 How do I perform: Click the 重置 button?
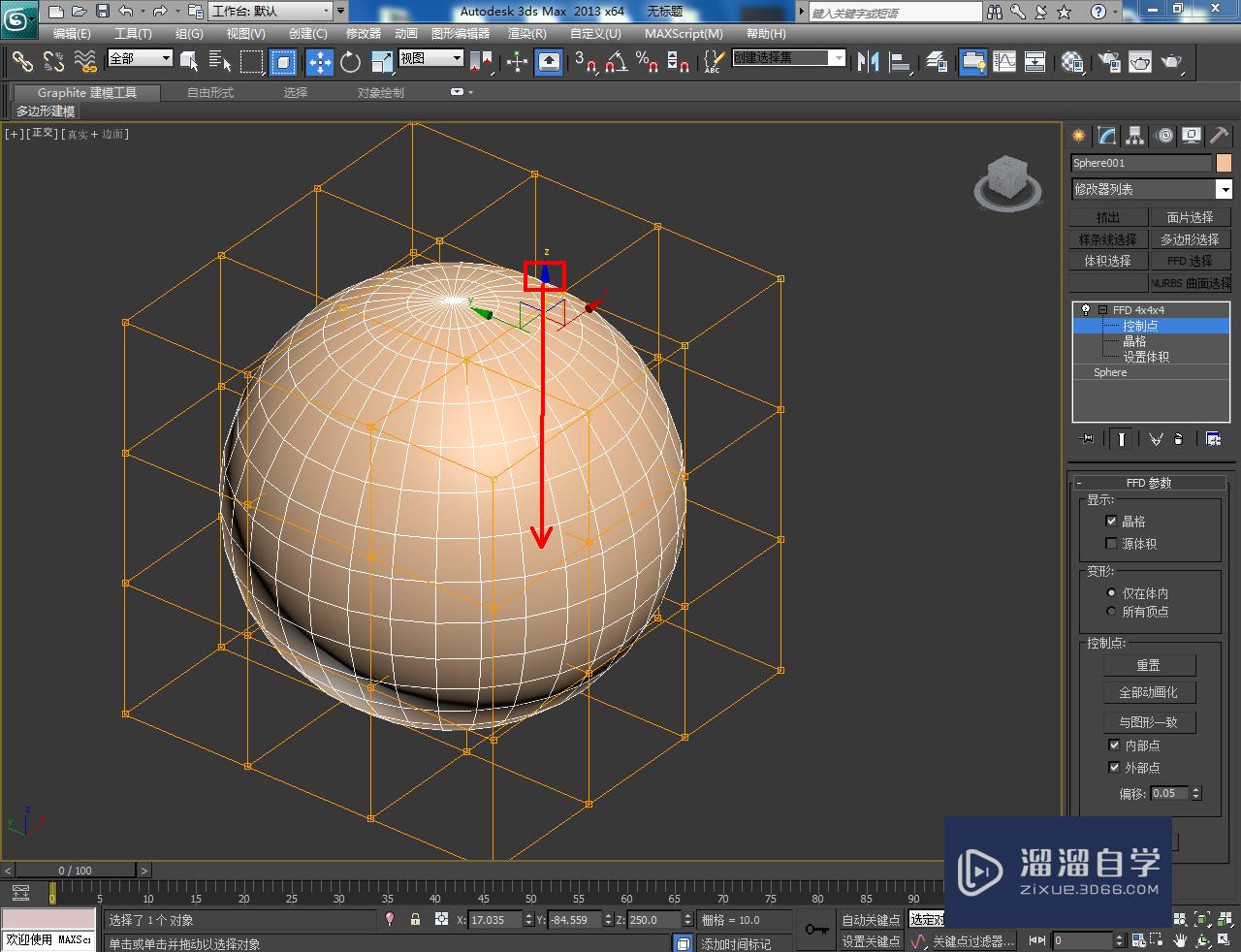[1149, 666]
